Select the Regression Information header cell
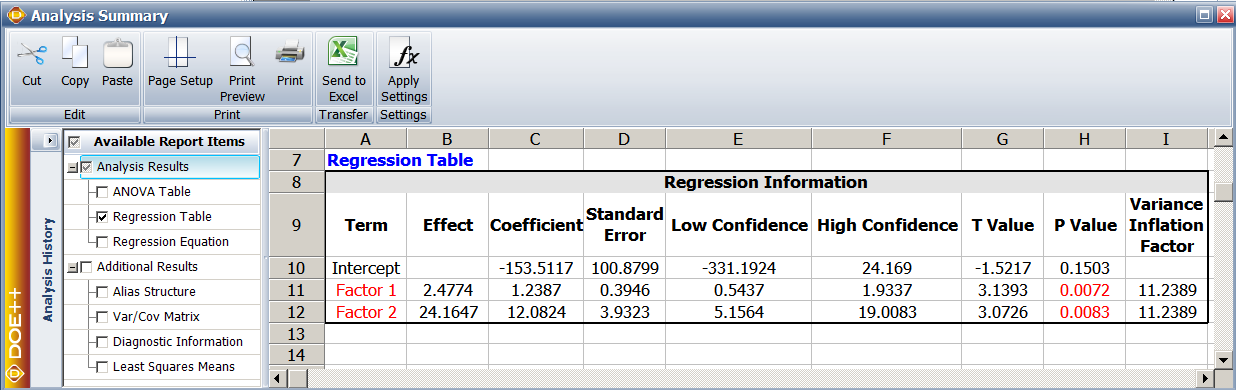Viewport: 1236px width, 390px height. click(x=766, y=182)
